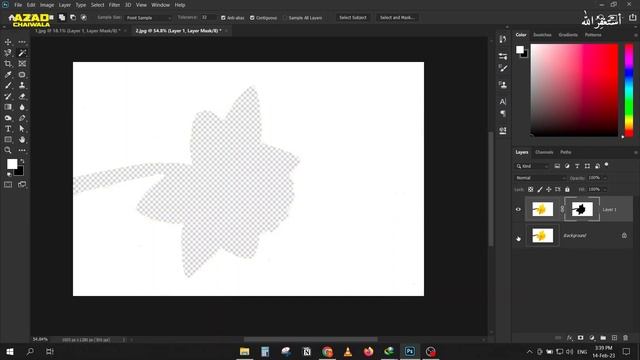This screenshot has width=640, height=360.
Task: Select the Rectangle shape tool
Action: tap(8, 140)
